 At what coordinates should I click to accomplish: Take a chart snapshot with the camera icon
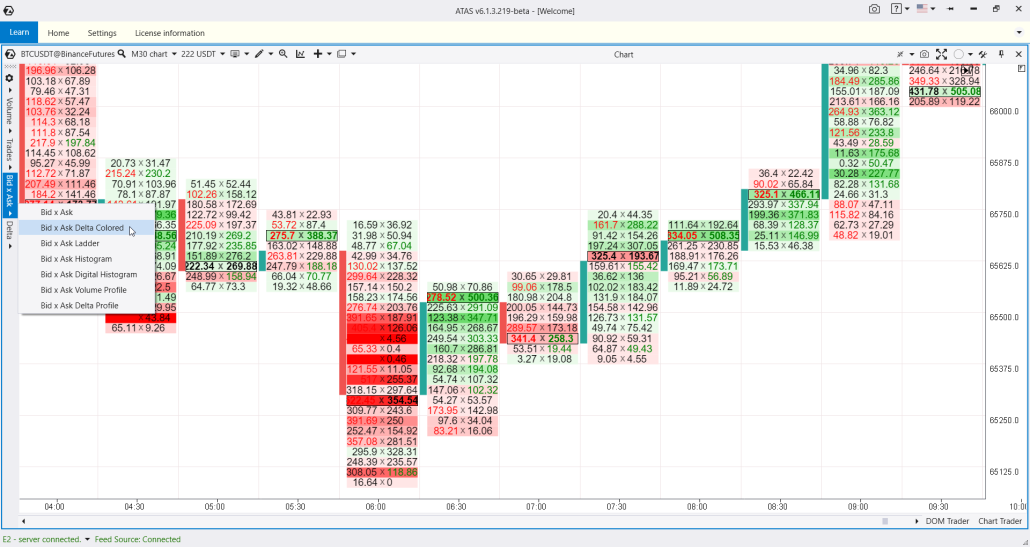pos(924,54)
